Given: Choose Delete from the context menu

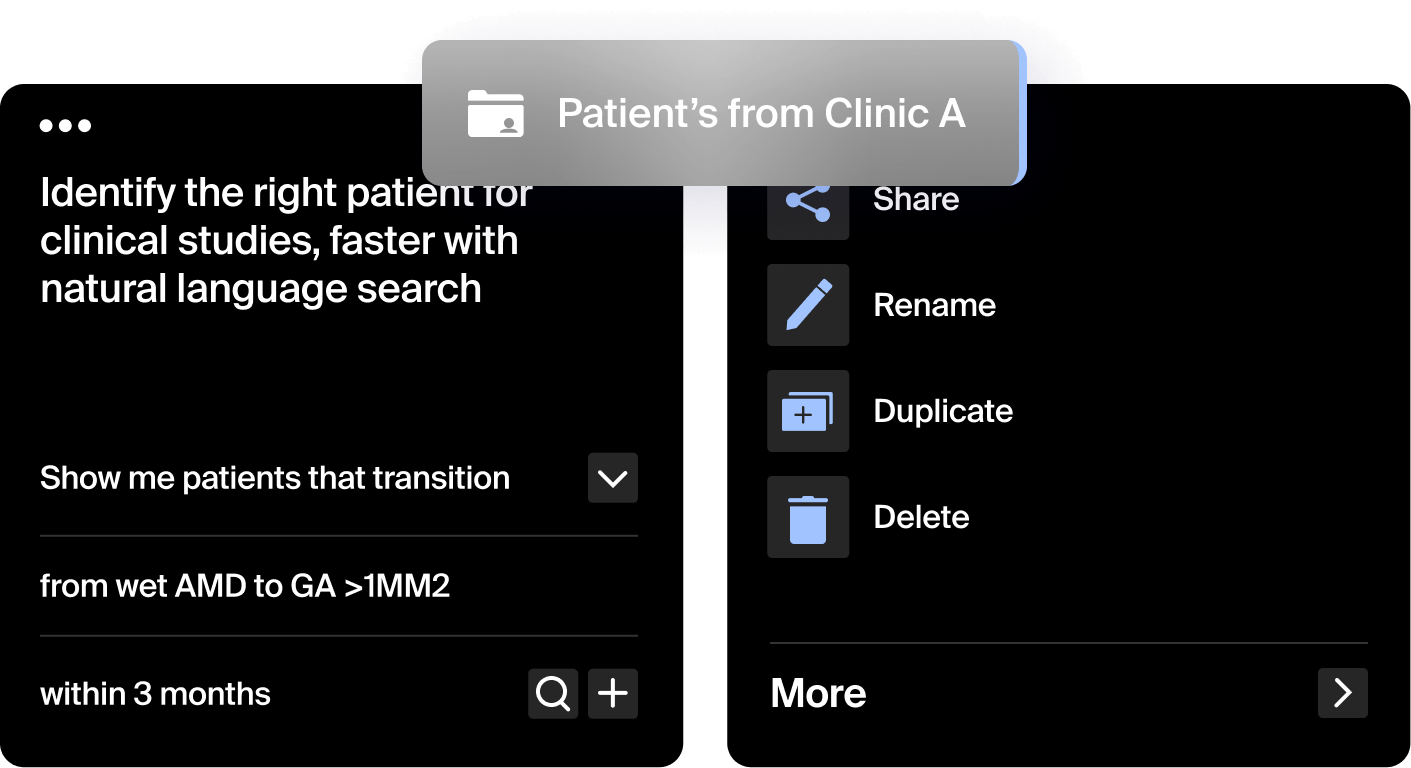Looking at the screenshot, I should coord(921,517).
